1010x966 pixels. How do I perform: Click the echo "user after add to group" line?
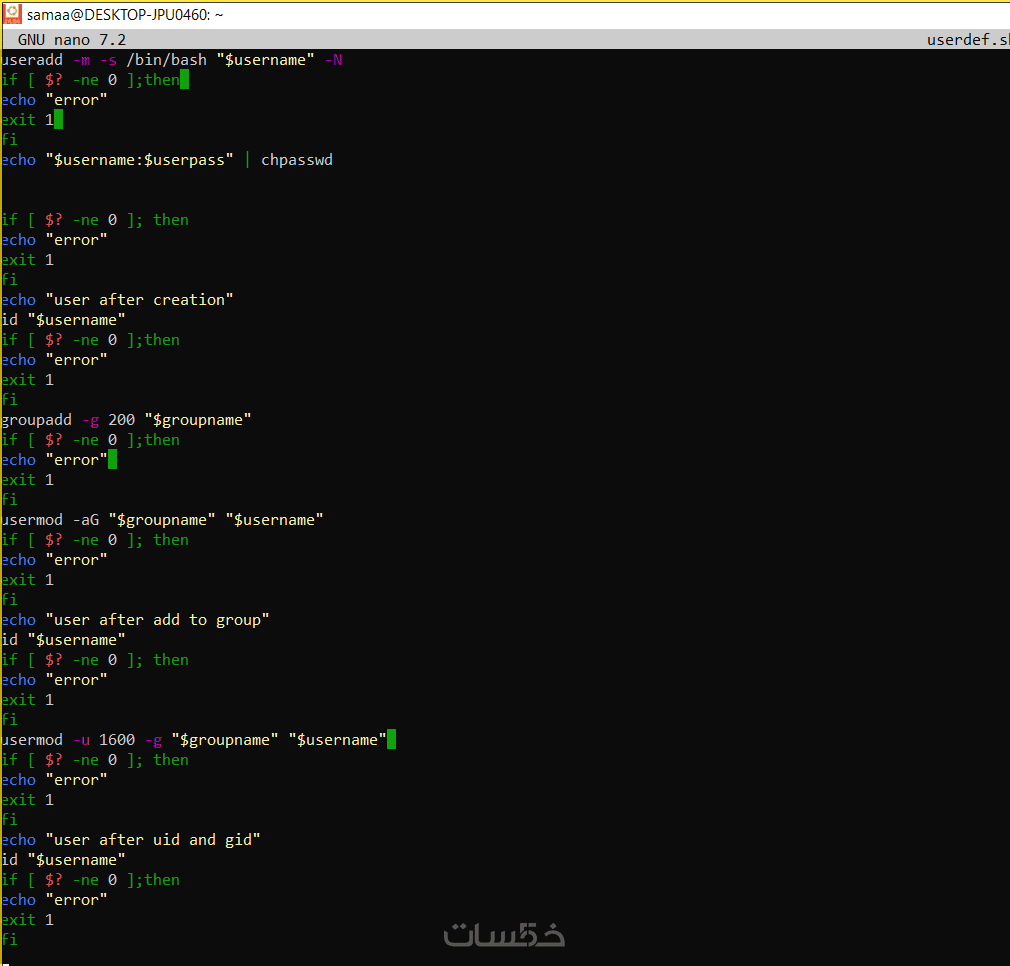click(x=135, y=620)
